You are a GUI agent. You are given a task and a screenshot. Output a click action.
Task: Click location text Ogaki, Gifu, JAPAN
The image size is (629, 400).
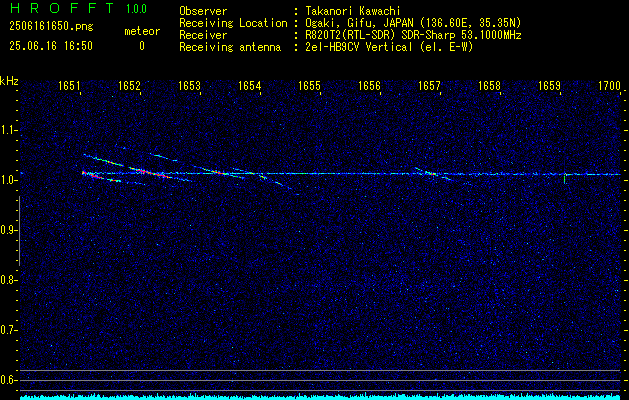point(361,23)
